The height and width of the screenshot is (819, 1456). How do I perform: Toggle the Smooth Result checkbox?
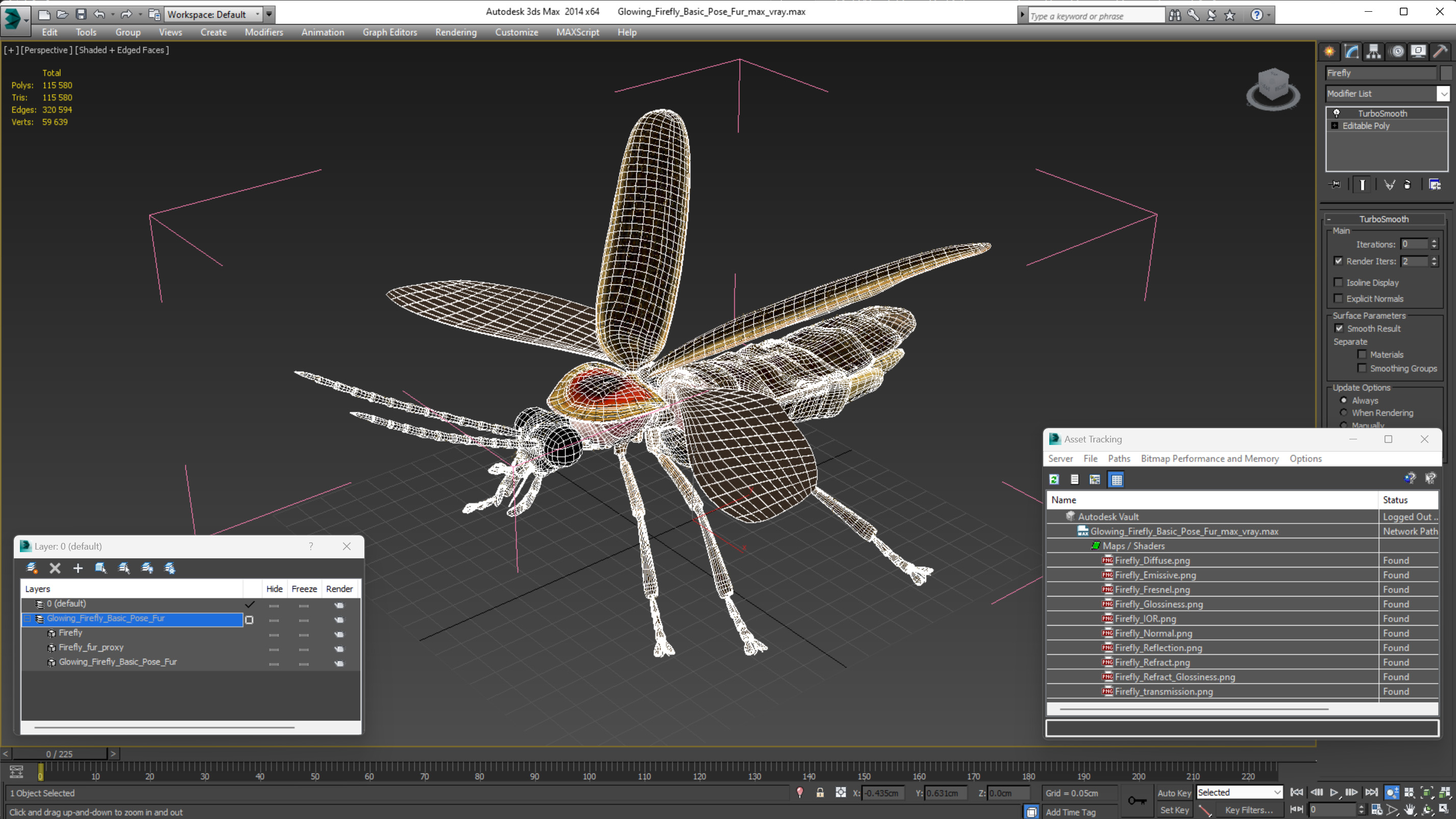coord(1339,329)
